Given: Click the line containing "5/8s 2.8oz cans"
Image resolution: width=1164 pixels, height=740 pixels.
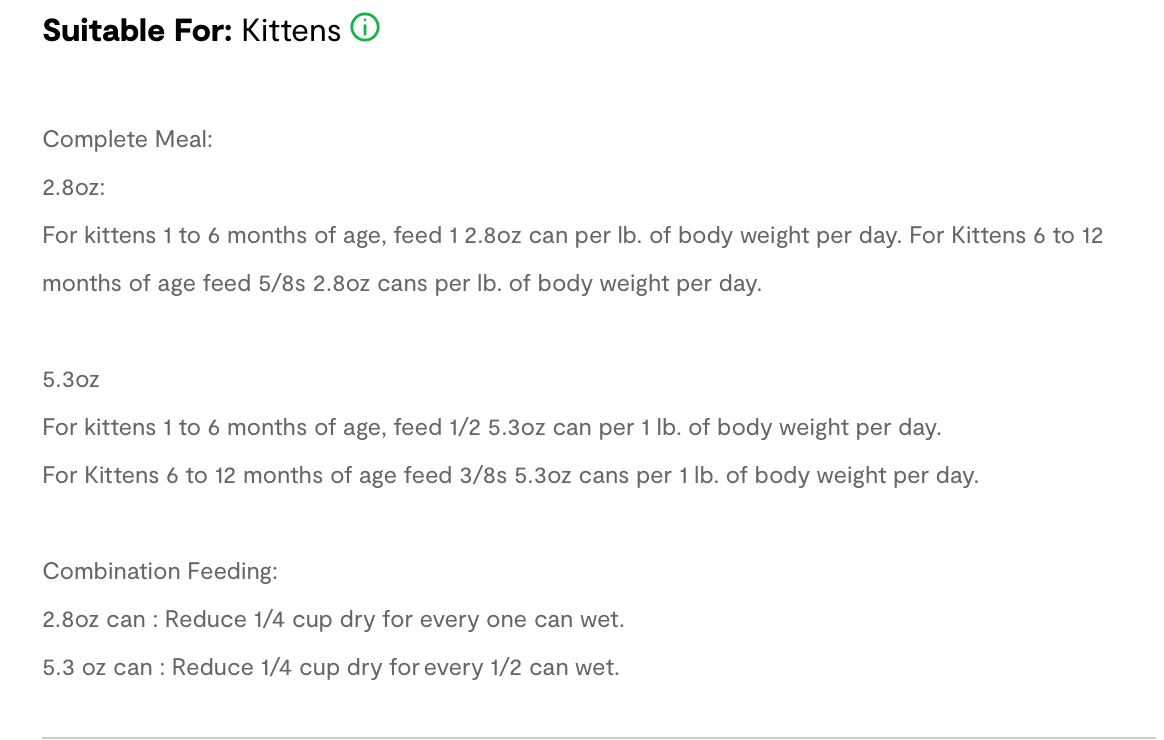Looking at the screenshot, I should coord(401,283).
